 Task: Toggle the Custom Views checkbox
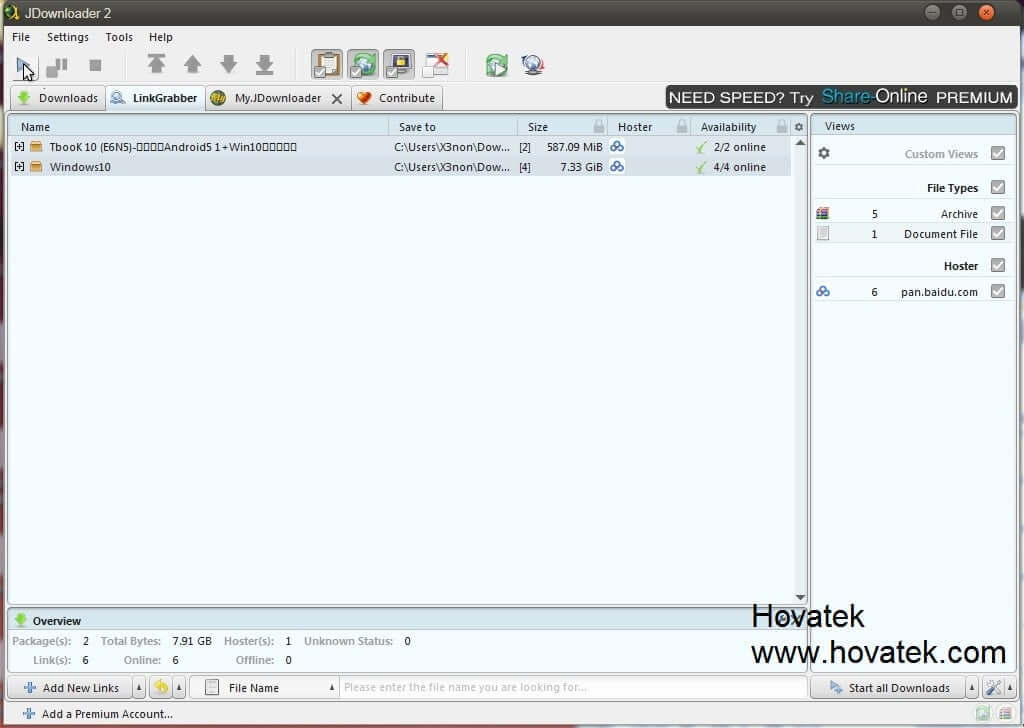coord(997,152)
